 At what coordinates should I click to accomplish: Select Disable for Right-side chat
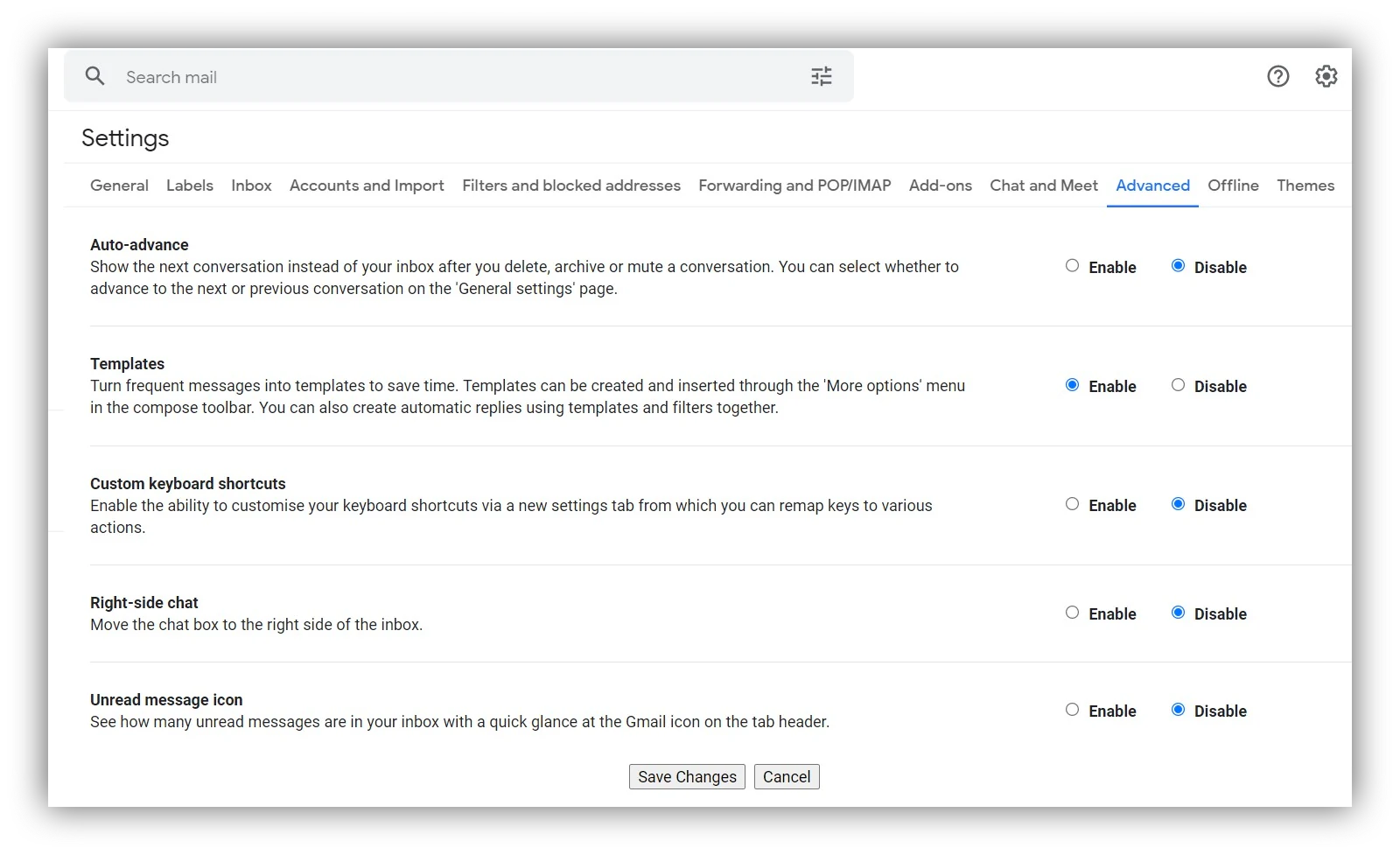(1178, 613)
